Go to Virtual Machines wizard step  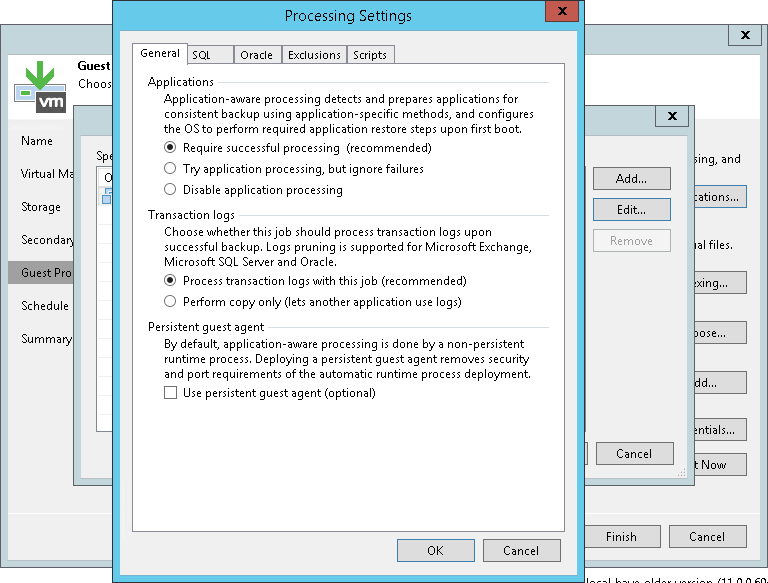[x=47, y=174]
